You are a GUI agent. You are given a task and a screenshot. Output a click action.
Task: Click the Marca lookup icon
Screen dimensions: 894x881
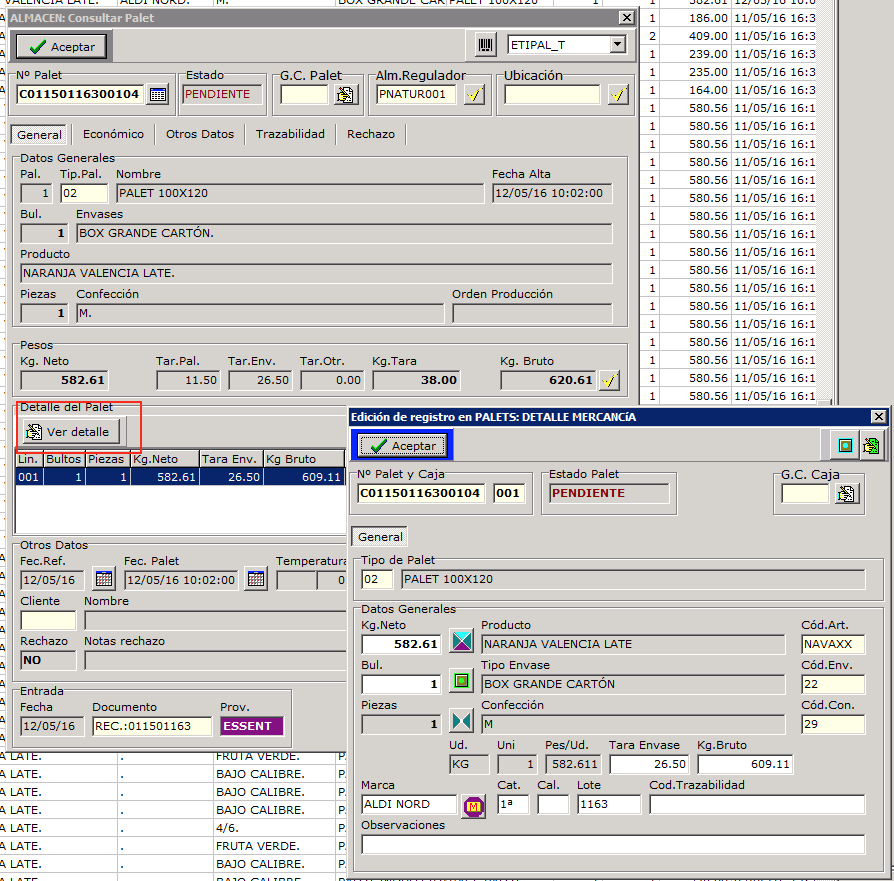point(473,805)
